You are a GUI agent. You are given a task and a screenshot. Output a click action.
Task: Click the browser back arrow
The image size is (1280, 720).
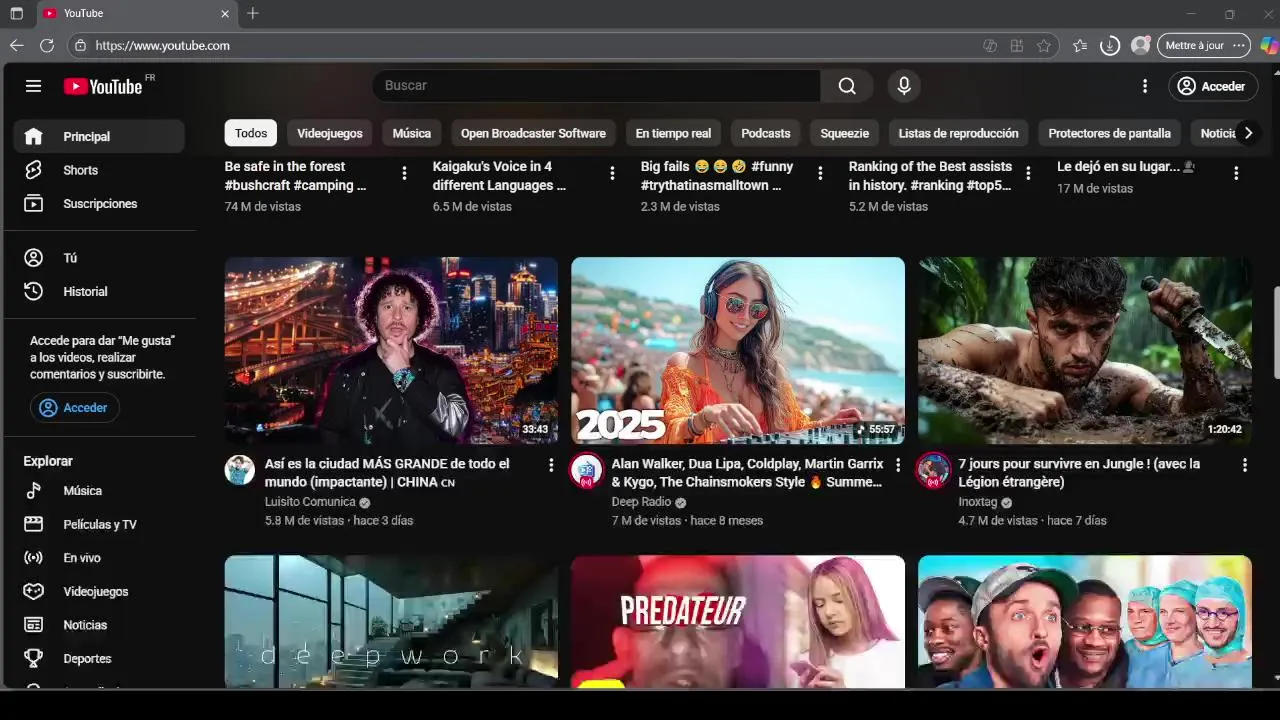click(x=16, y=45)
